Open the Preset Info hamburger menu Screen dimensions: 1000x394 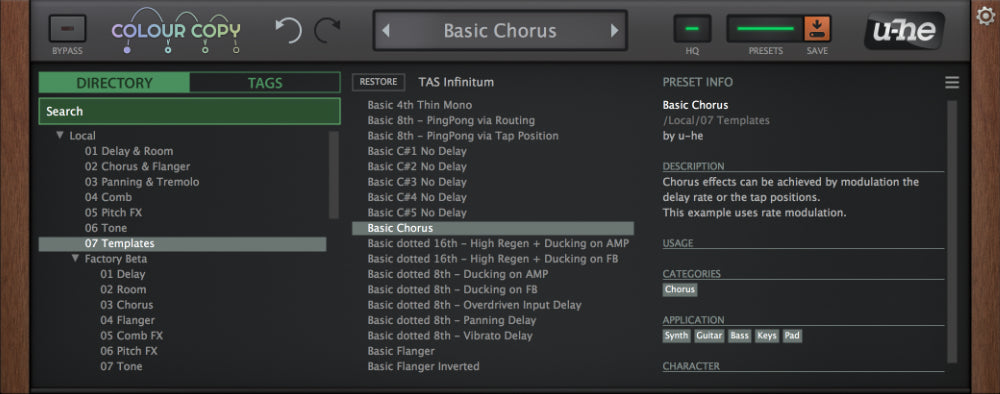(x=952, y=82)
